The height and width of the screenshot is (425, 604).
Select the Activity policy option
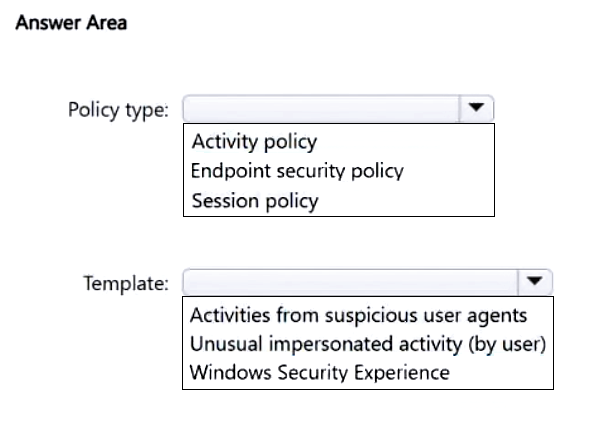pyautogui.click(x=254, y=140)
